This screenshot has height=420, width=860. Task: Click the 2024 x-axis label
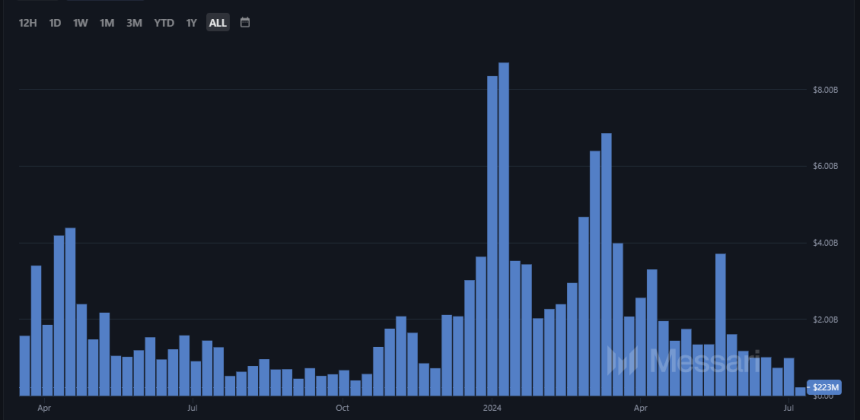click(x=492, y=408)
